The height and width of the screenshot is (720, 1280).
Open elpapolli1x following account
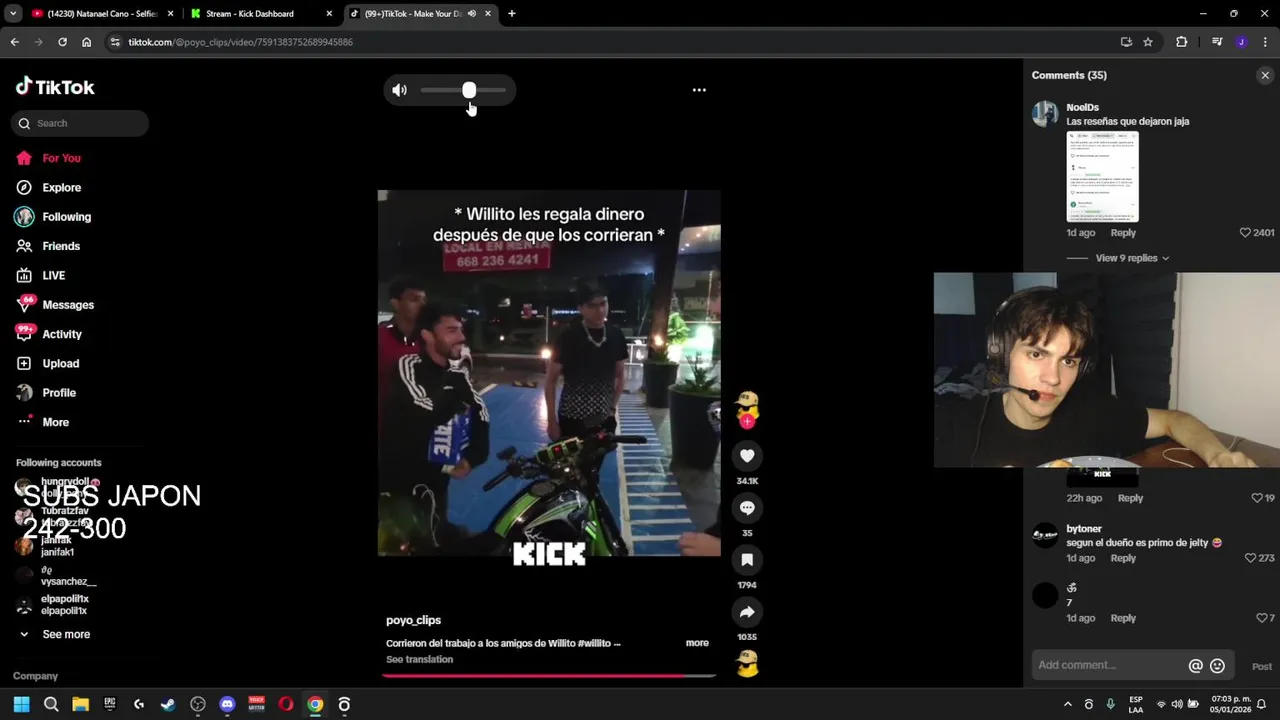[x=64, y=605]
